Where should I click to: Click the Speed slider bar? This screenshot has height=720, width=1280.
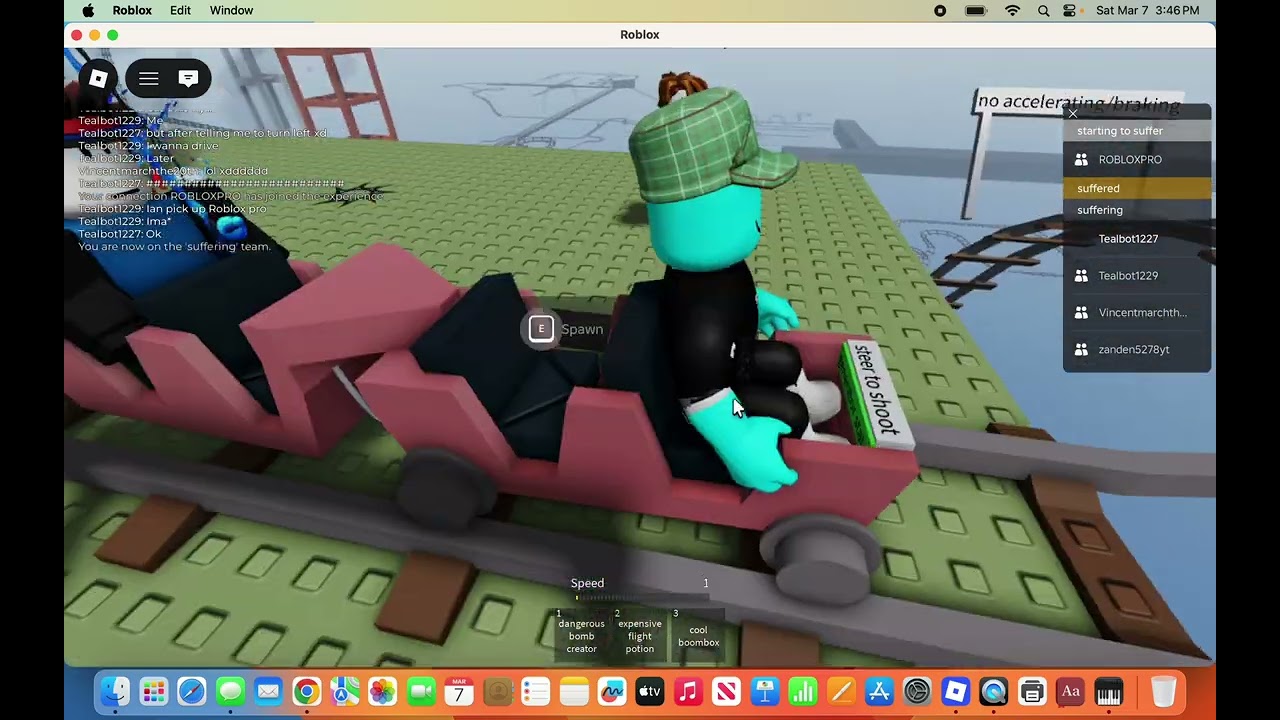(640, 598)
